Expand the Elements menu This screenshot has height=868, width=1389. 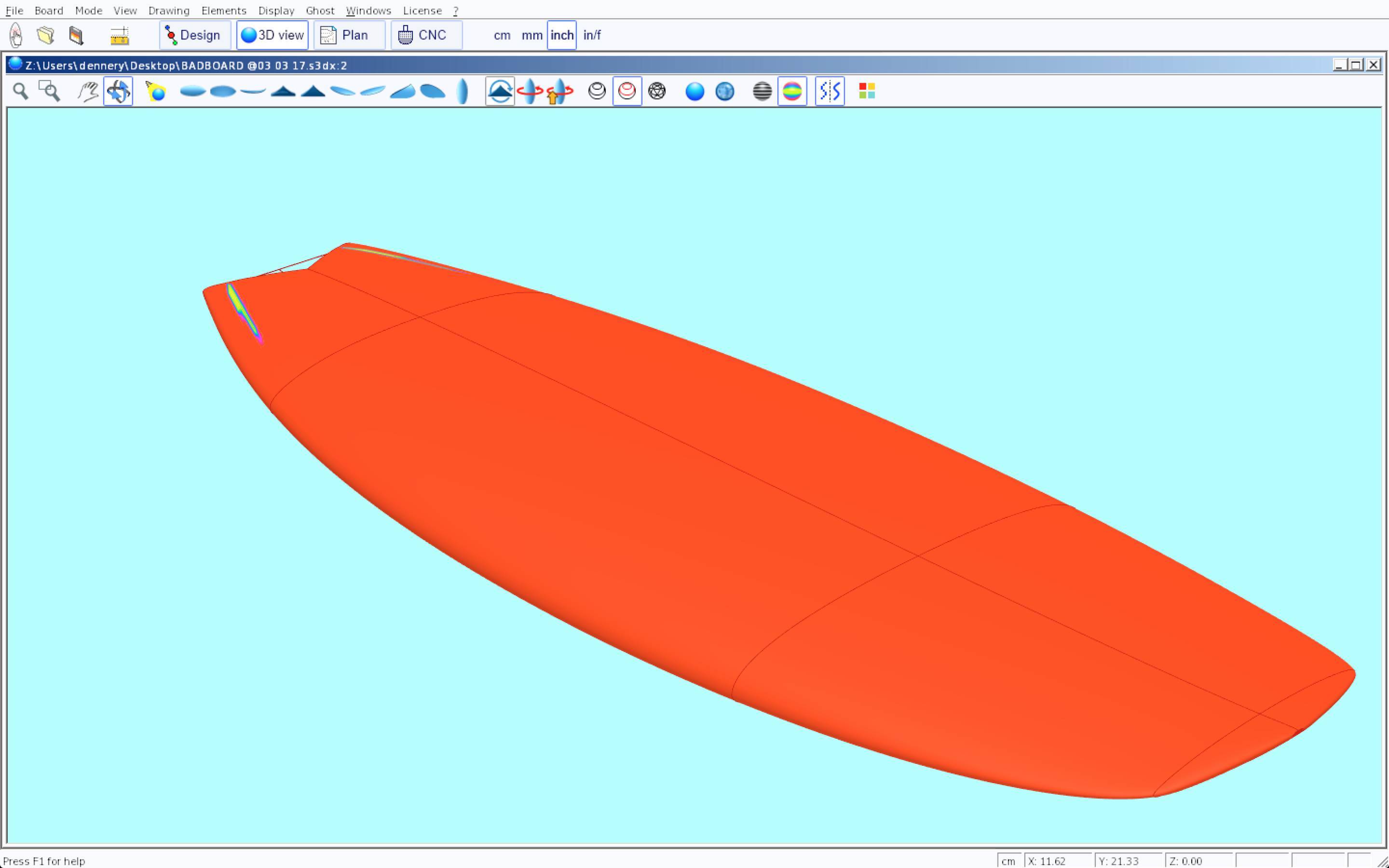pyautogui.click(x=224, y=10)
